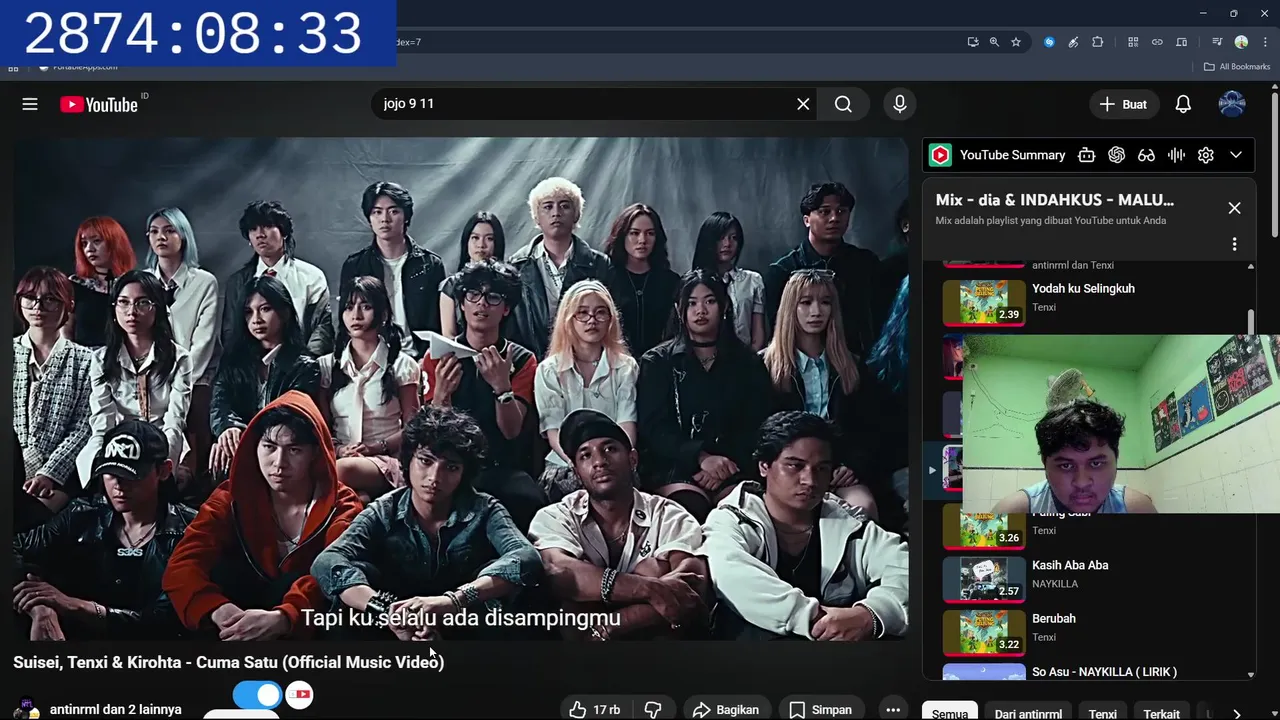
Task: Go to YouTube home via logo
Action: point(98,104)
